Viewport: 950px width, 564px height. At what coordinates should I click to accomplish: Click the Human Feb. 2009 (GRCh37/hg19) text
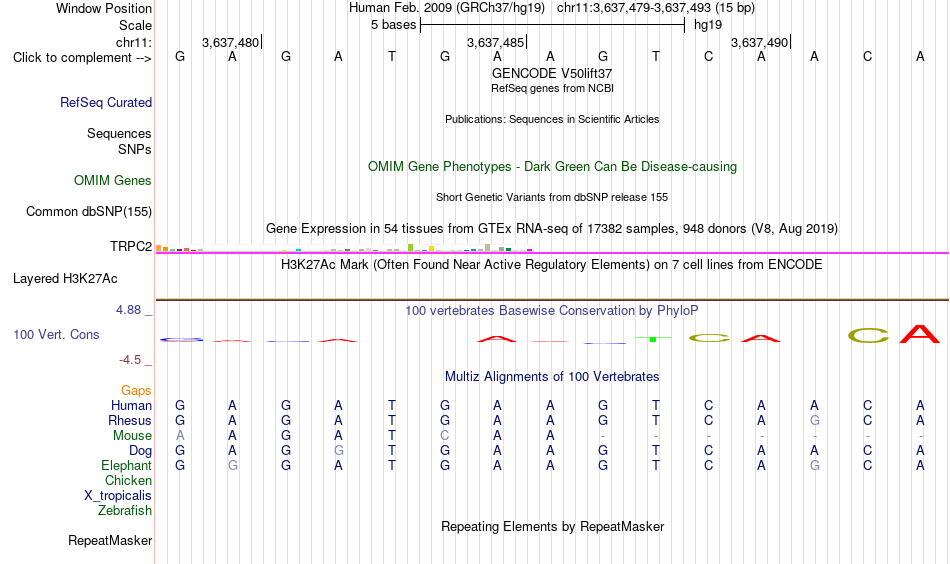(x=447, y=8)
